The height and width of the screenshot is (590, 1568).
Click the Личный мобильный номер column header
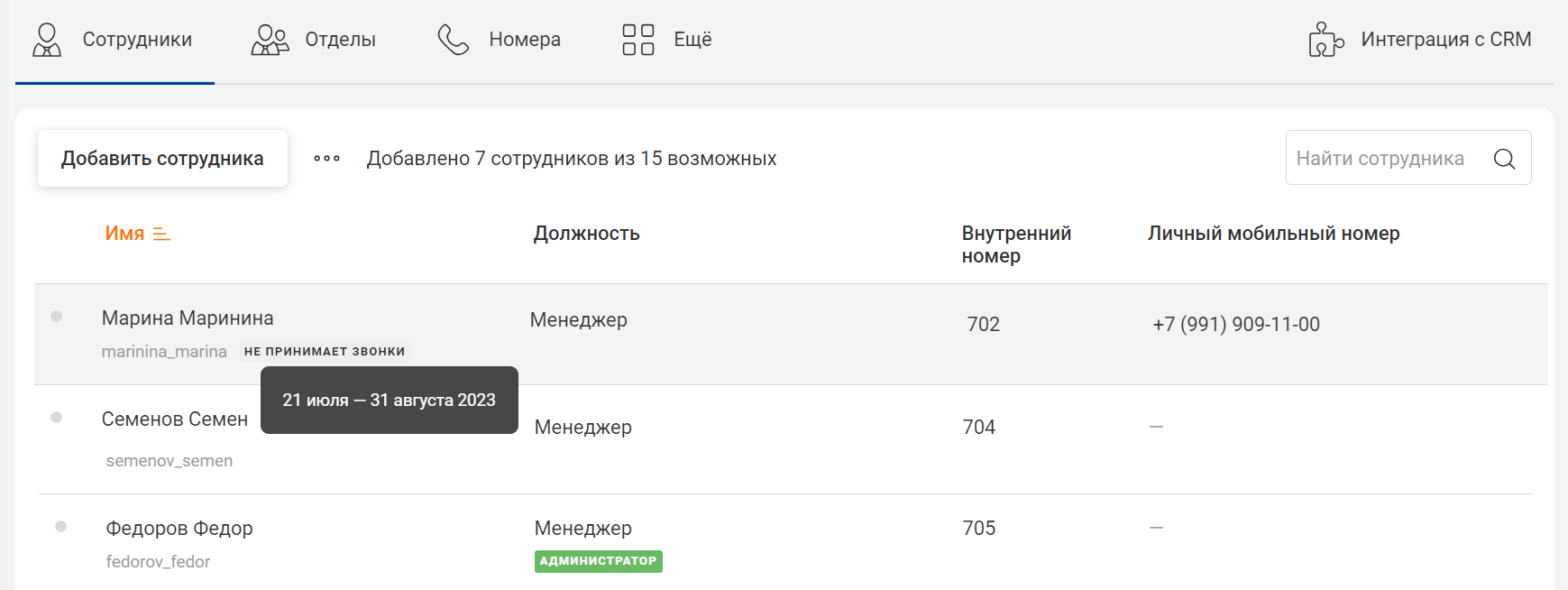[1273, 234]
